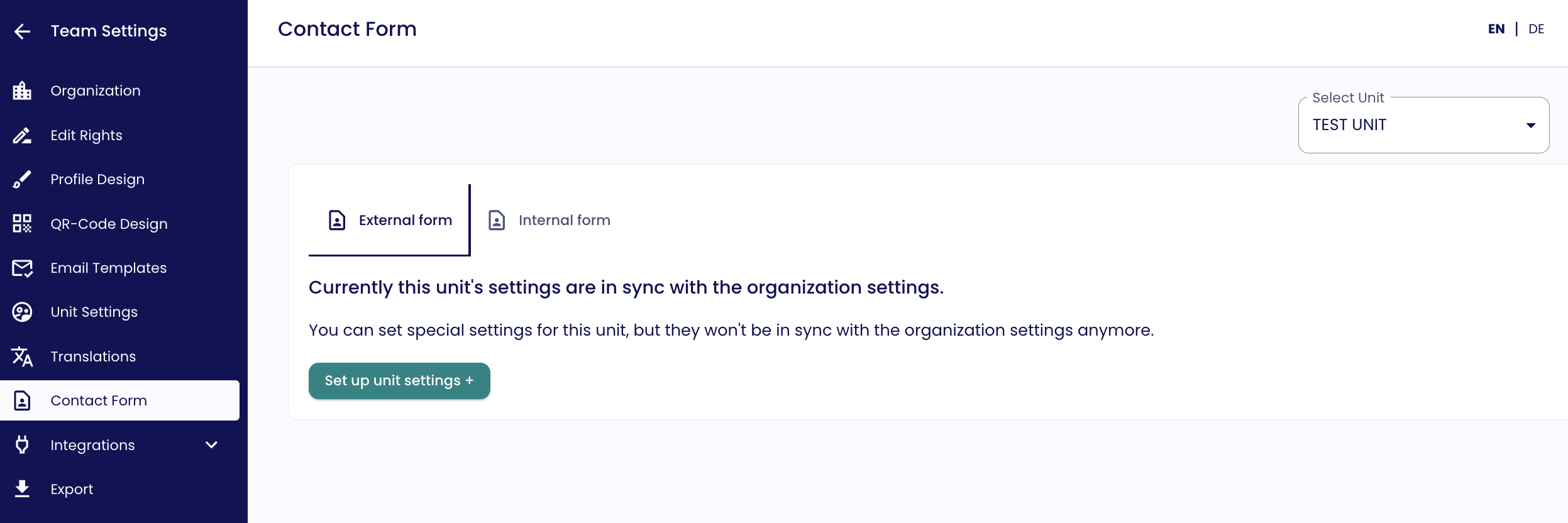Click the Unit Settings icon
1568x523 pixels.
tap(22, 312)
